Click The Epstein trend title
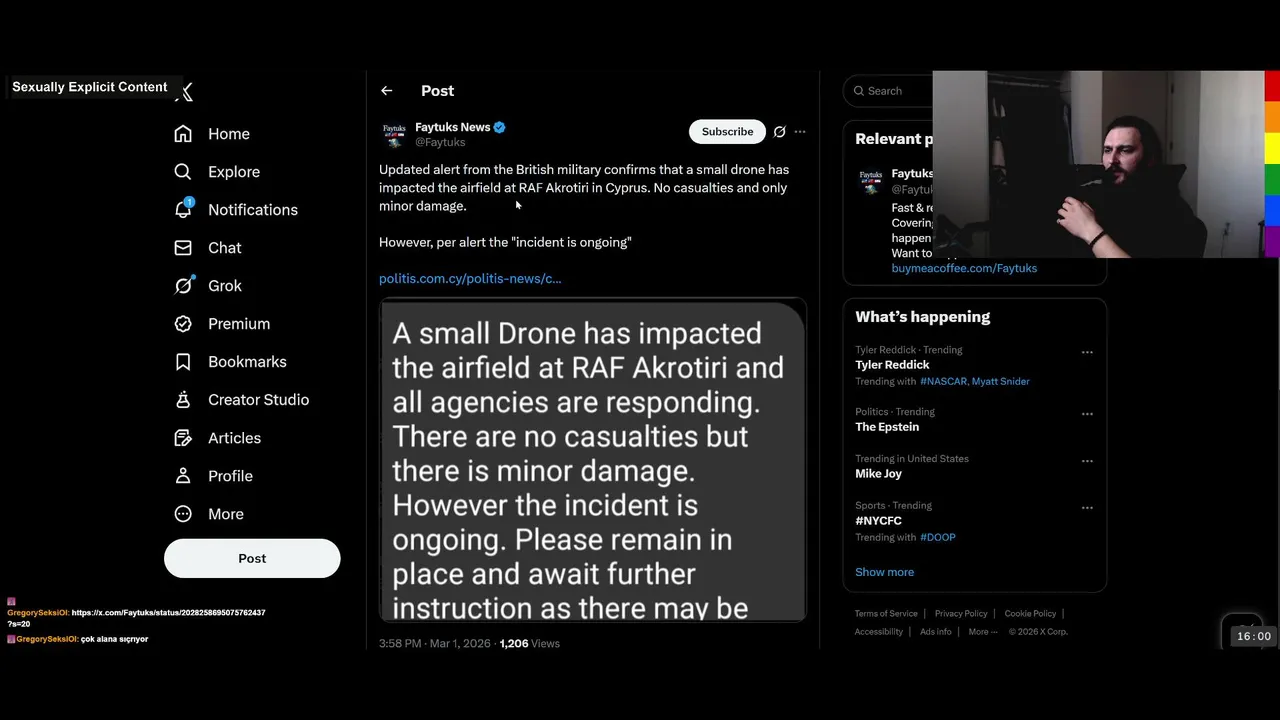This screenshot has width=1280, height=720. [x=887, y=427]
